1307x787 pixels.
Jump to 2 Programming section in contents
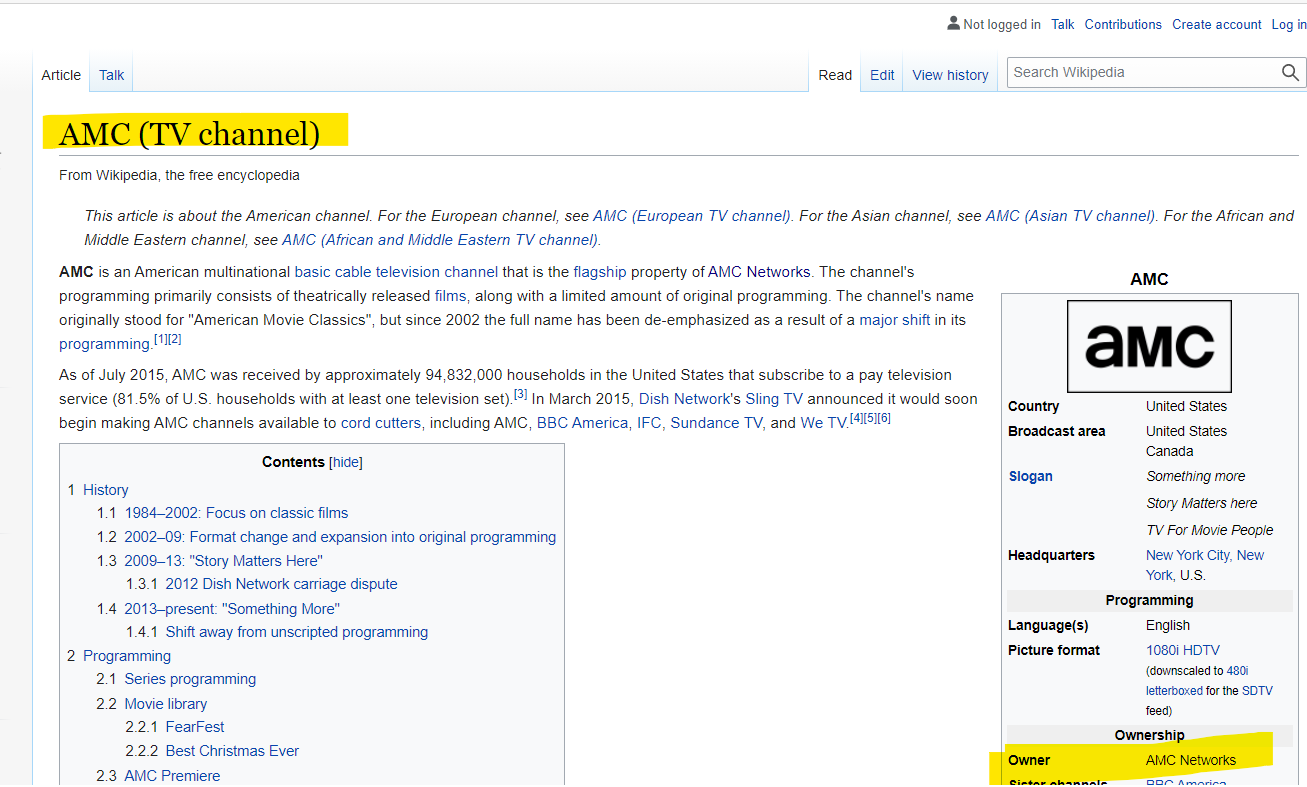[119, 656]
